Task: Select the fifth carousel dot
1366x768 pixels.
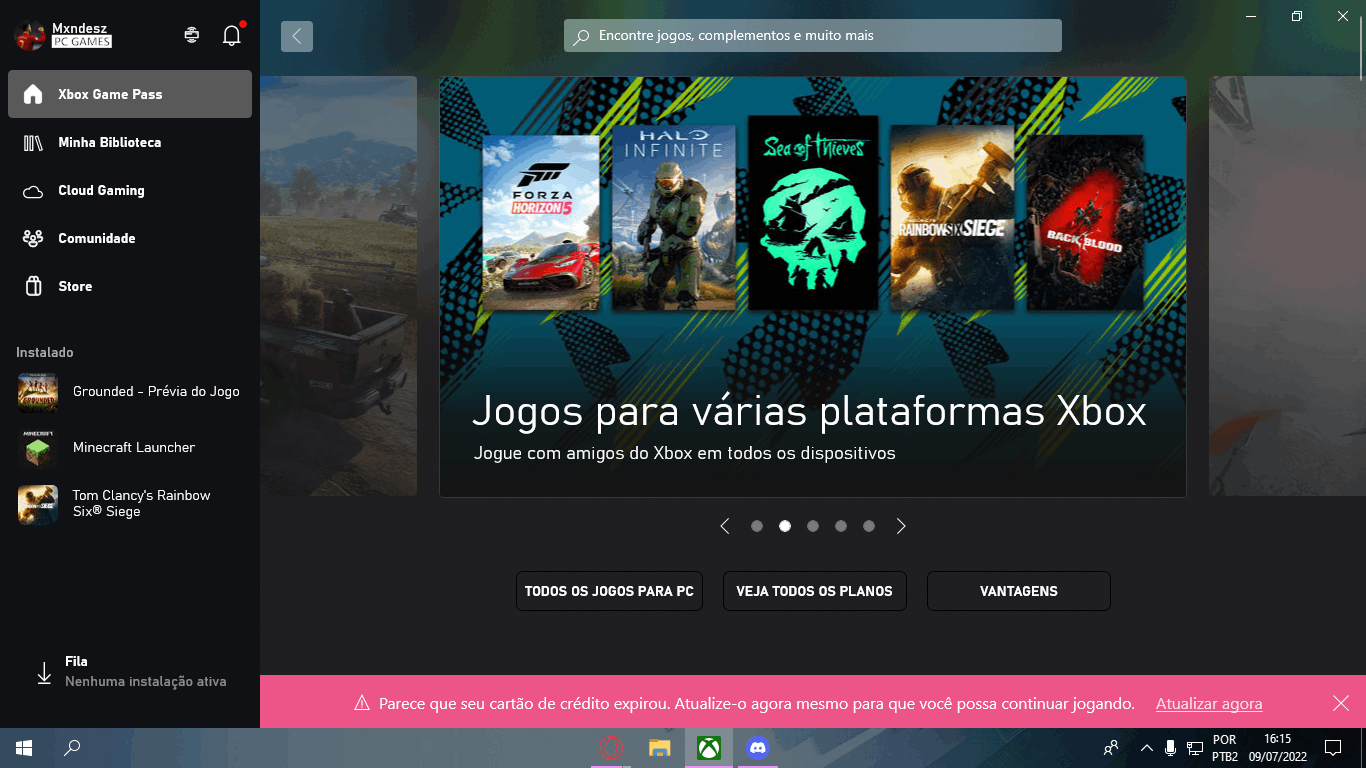Action: (x=869, y=526)
